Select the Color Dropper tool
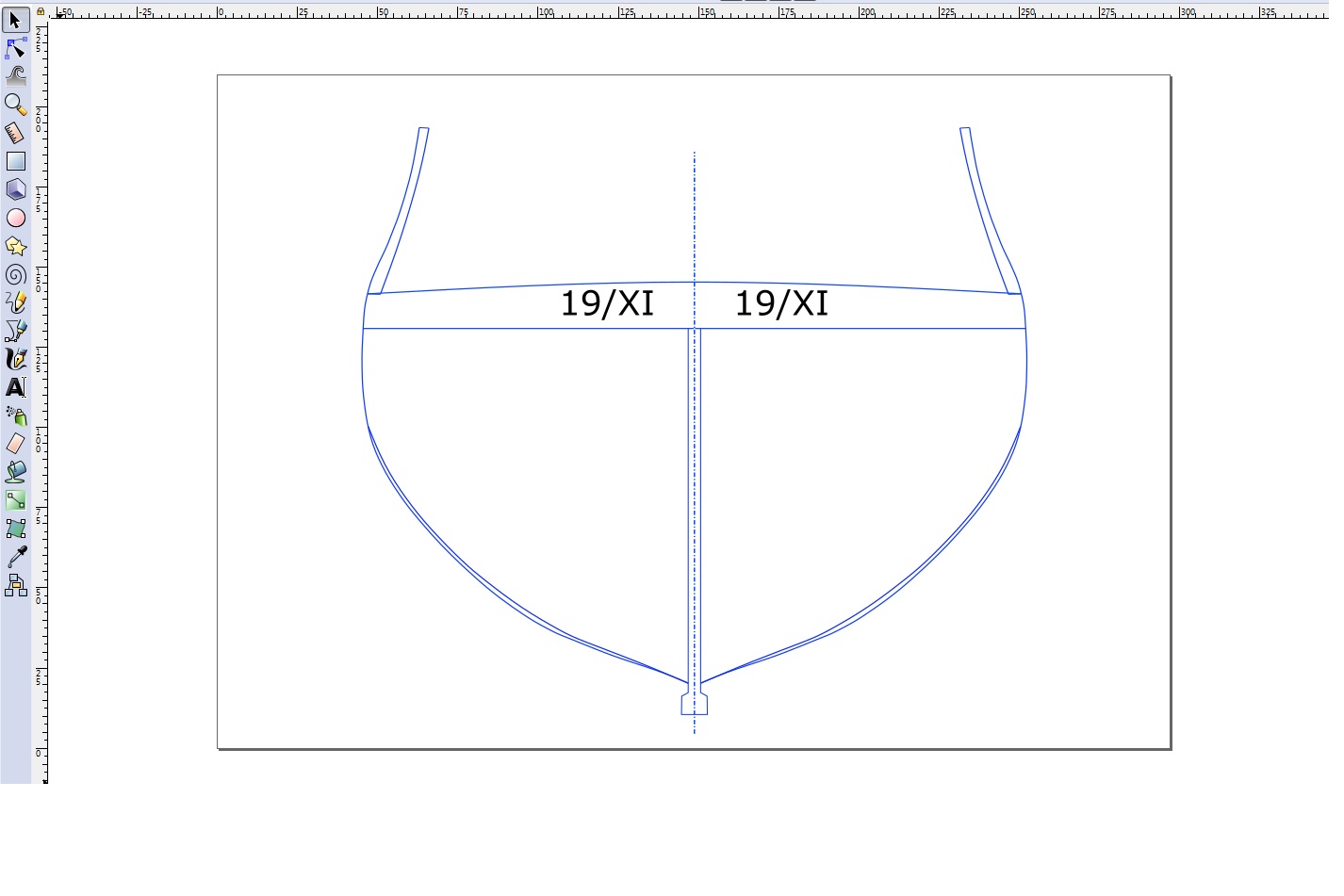 (x=15, y=557)
